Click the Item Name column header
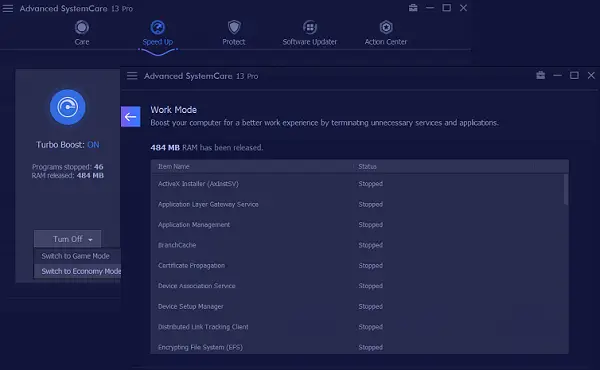The width and height of the screenshot is (600, 370). 174,166
